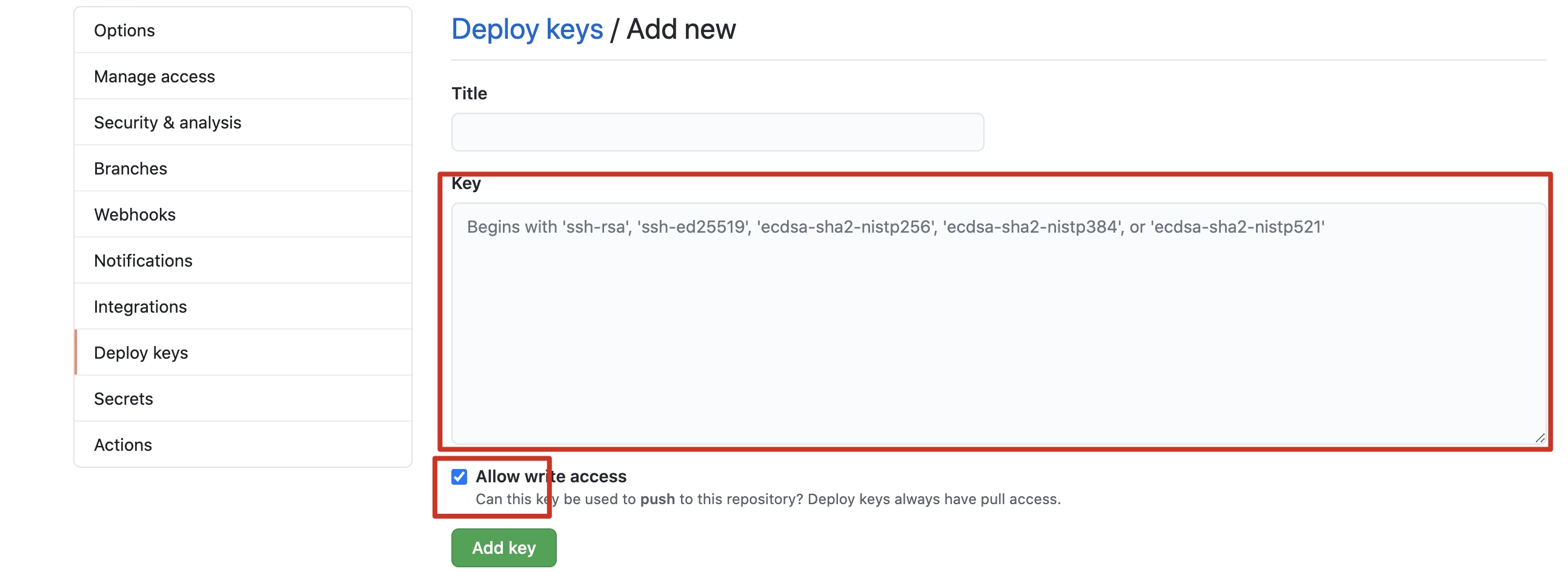Click the Deploy keys breadcrumb link

(527, 29)
